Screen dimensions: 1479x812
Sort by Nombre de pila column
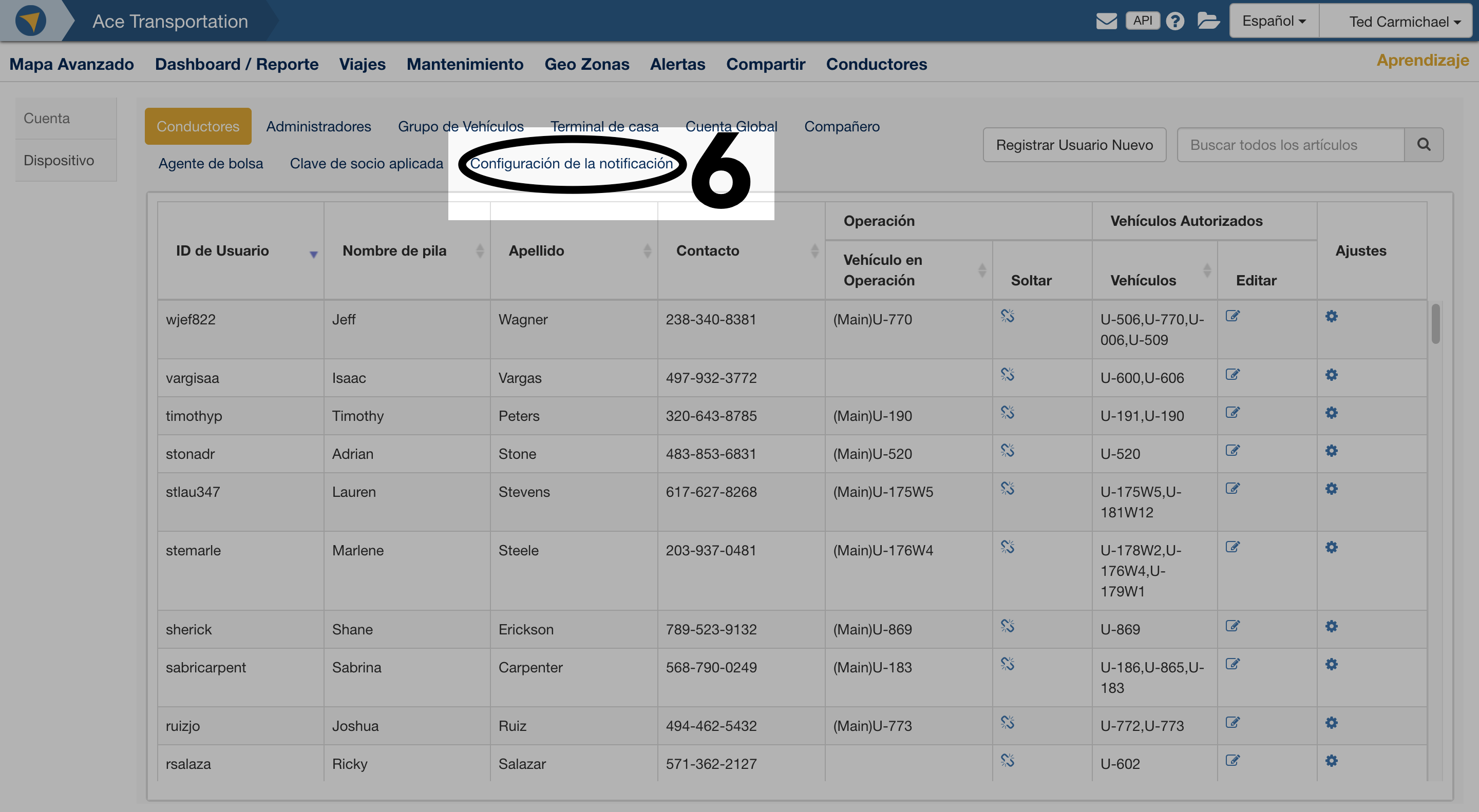point(407,251)
